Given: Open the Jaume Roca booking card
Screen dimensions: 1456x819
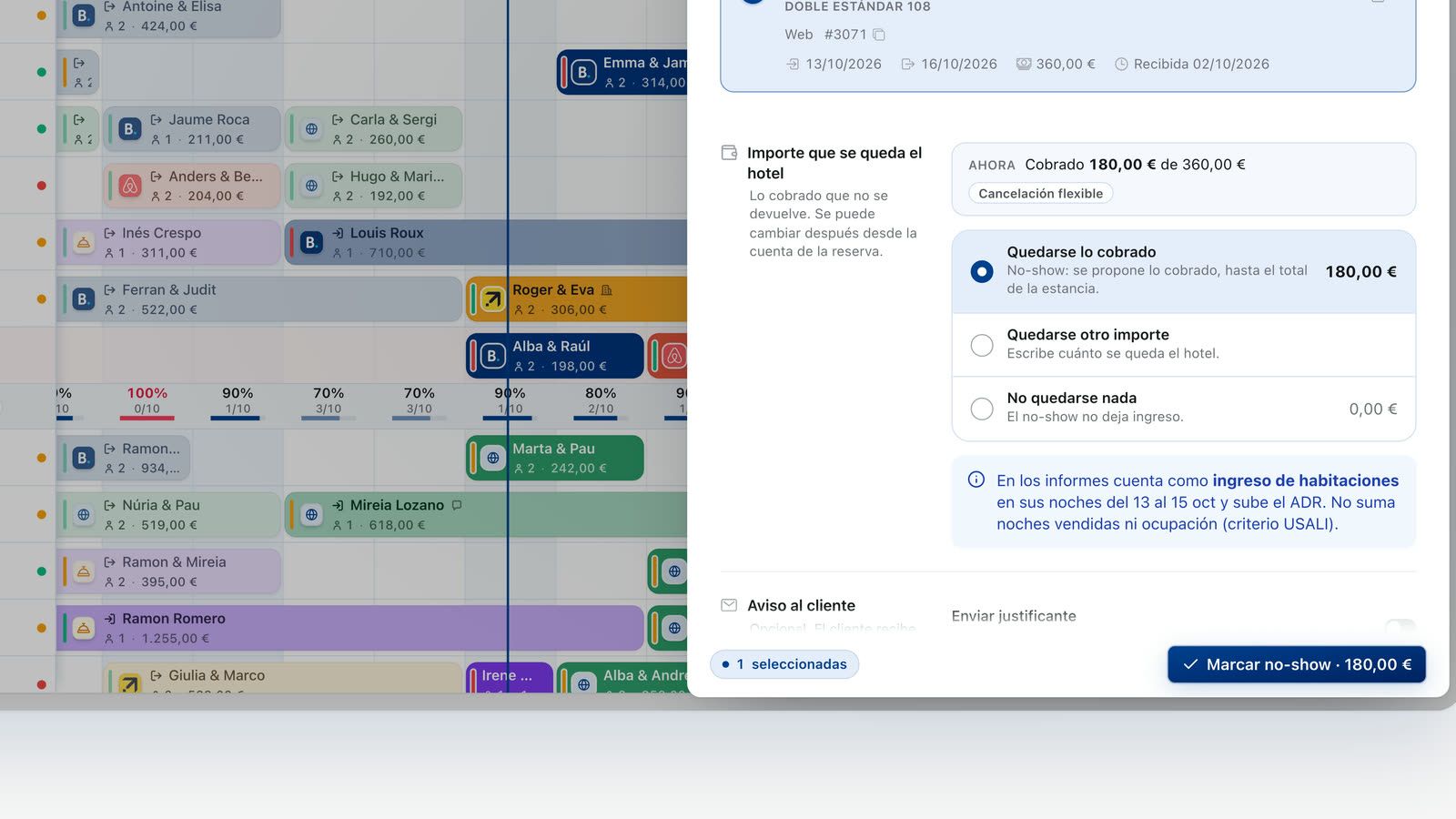Looking at the screenshot, I should point(191,129).
